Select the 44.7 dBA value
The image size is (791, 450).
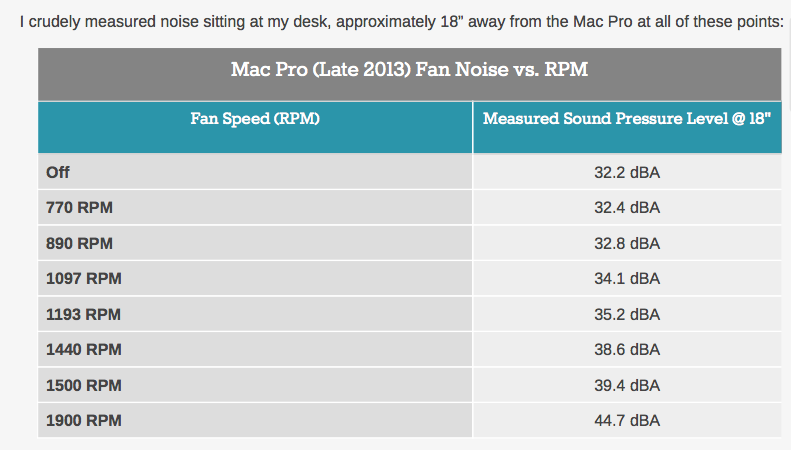pyautogui.click(x=627, y=420)
